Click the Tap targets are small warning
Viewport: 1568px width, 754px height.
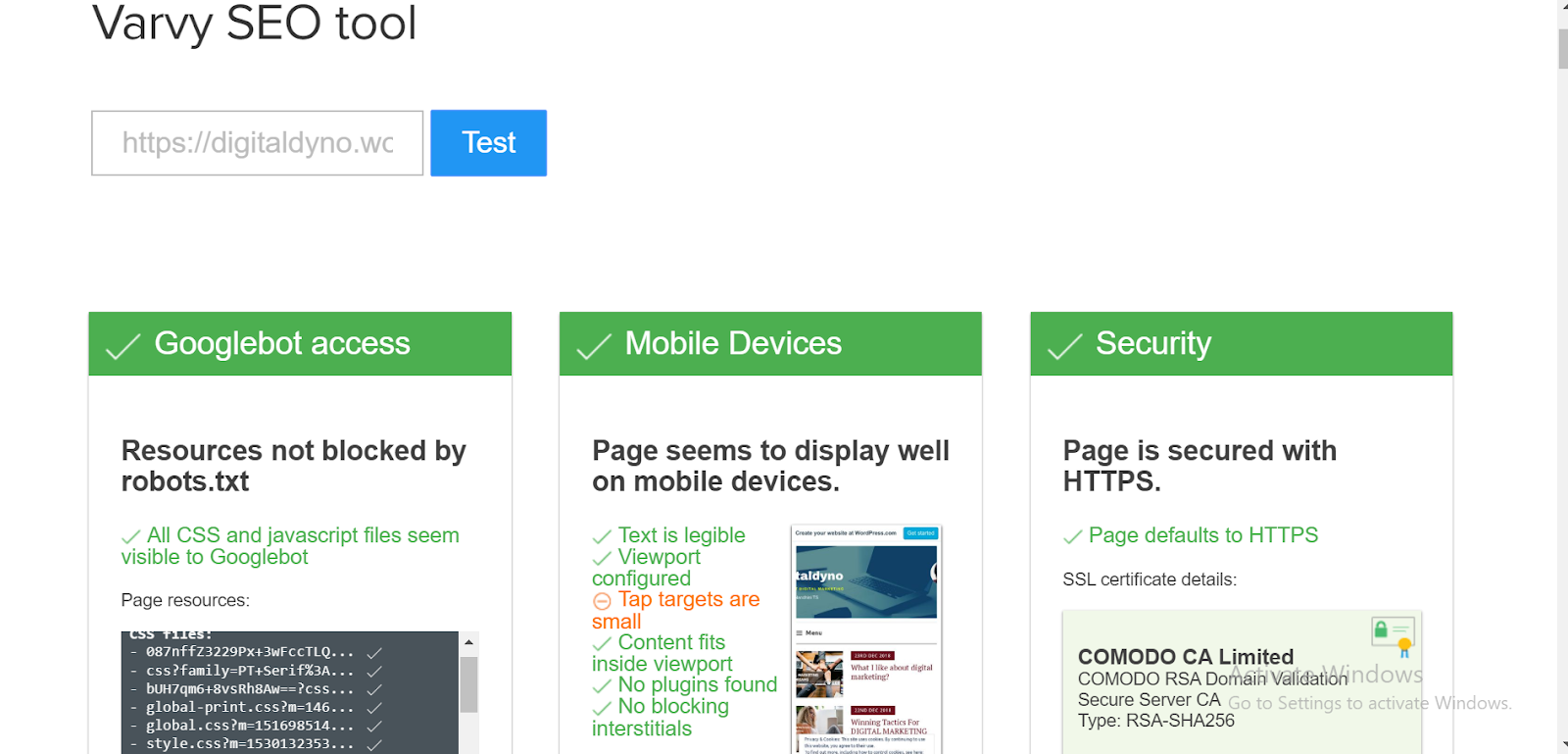[675, 610]
